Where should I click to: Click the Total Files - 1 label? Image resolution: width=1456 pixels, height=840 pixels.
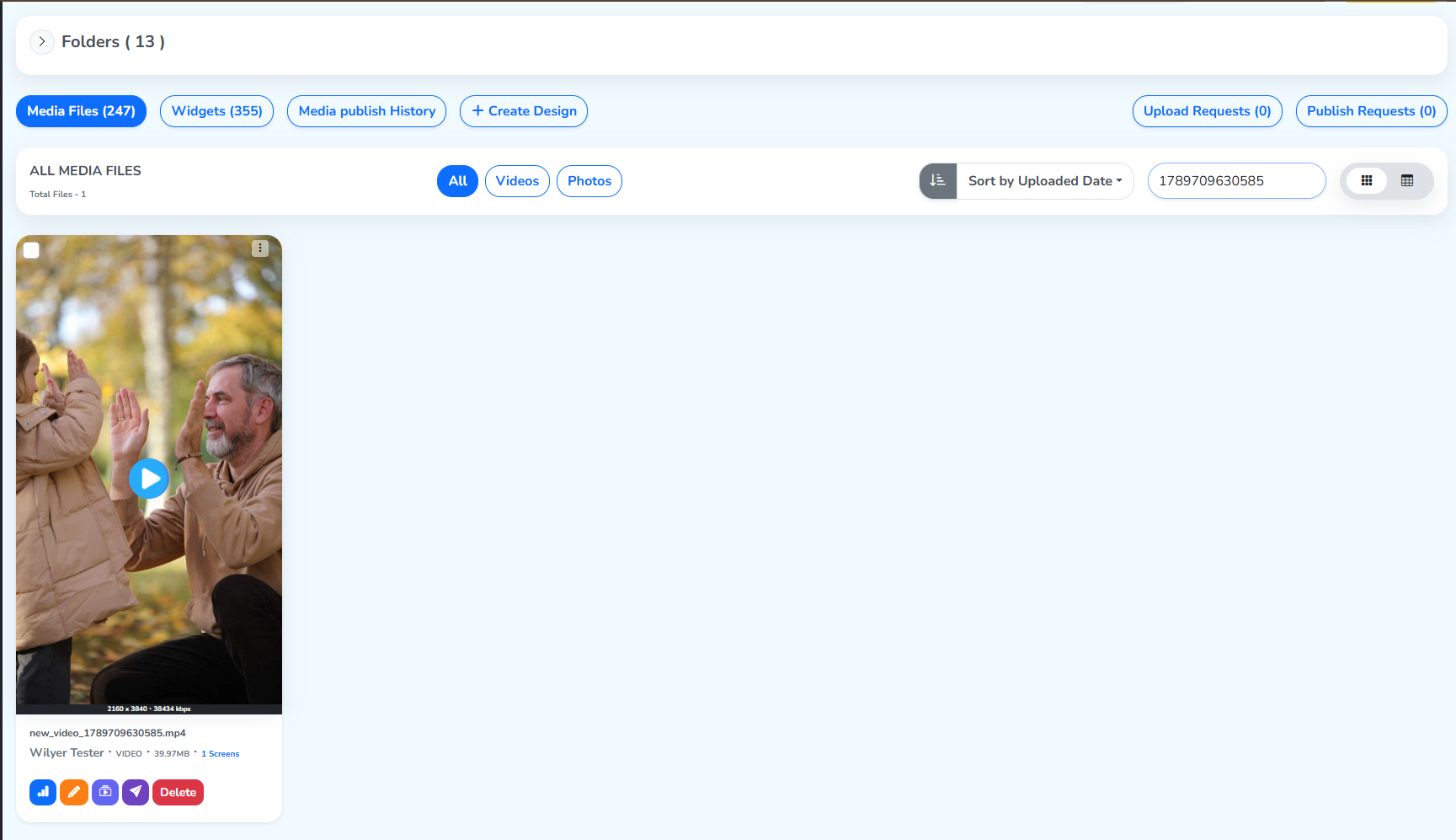pyautogui.click(x=58, y=195)
